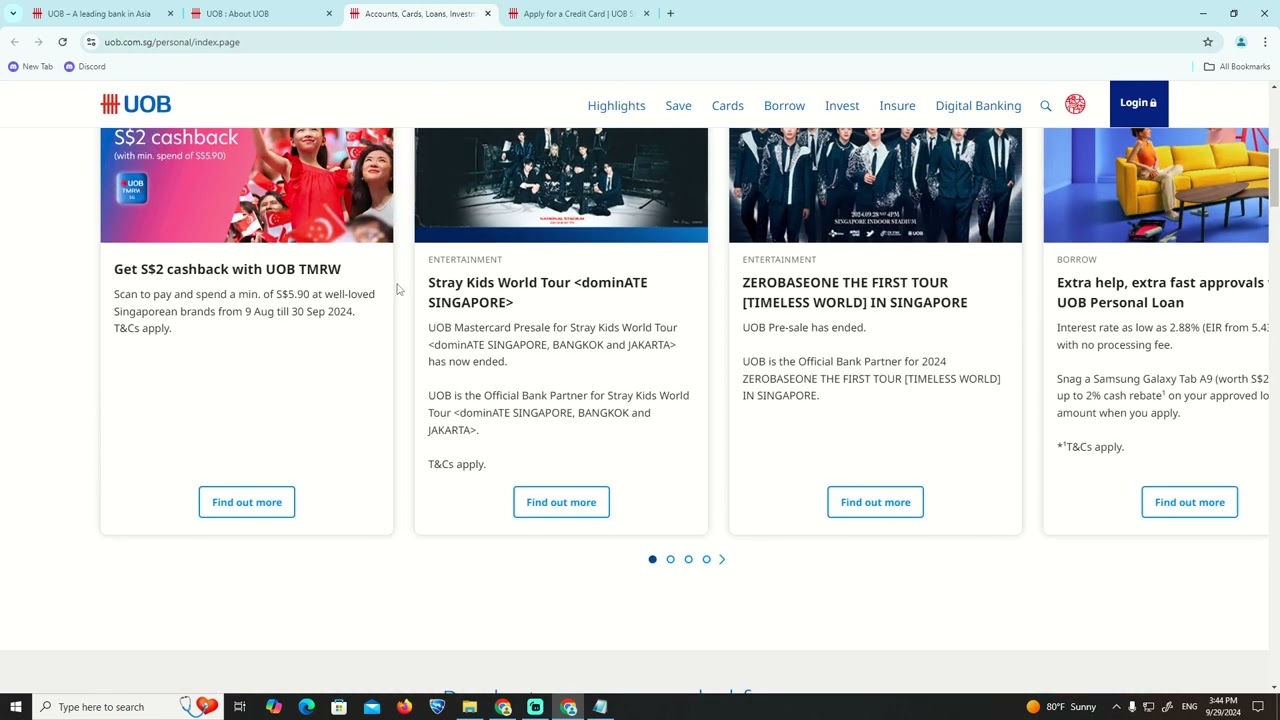Open the site search magnifier icon

click(1046, 105)
